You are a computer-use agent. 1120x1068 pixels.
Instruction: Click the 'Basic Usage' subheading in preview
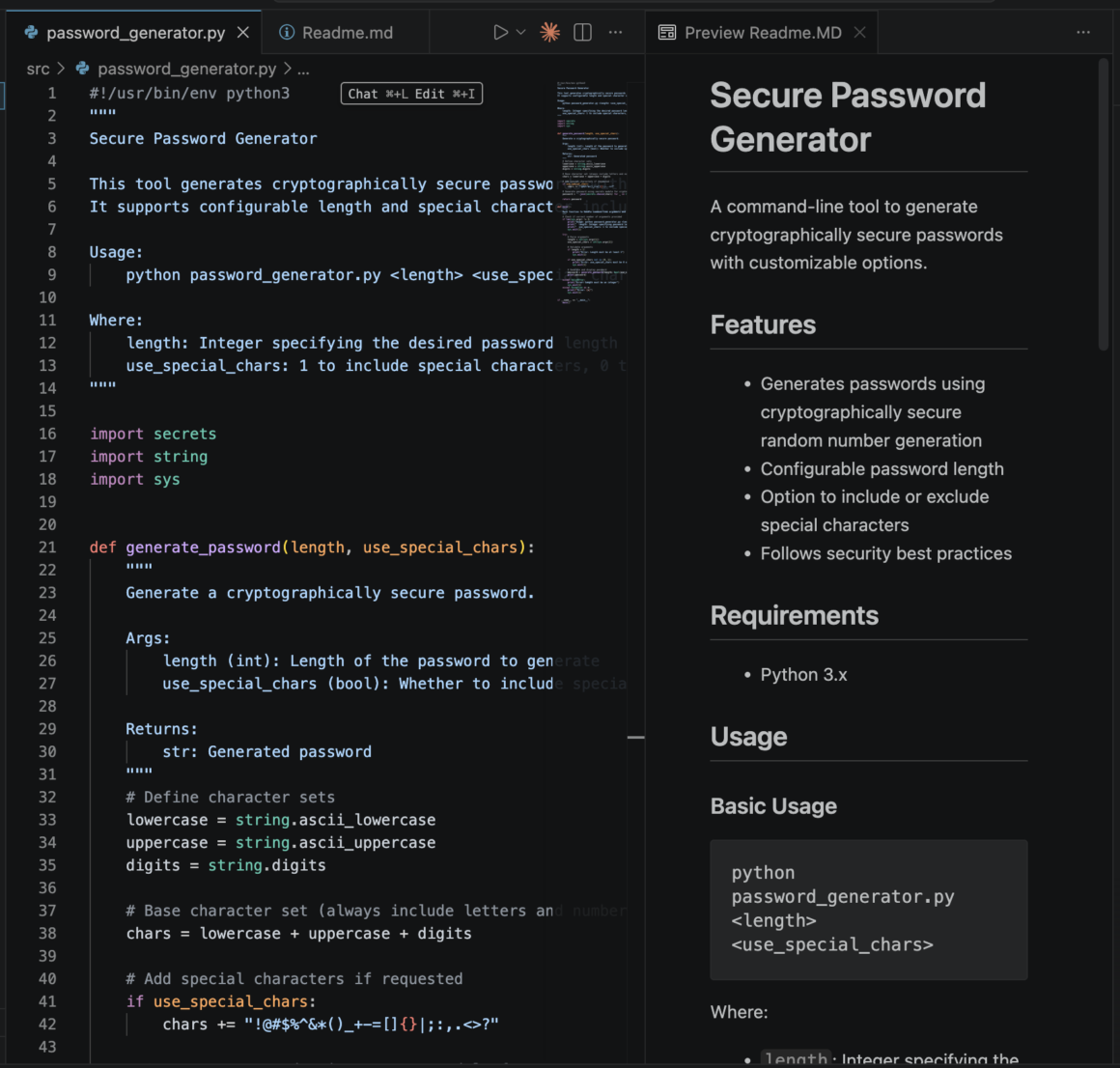coord(773,806)
